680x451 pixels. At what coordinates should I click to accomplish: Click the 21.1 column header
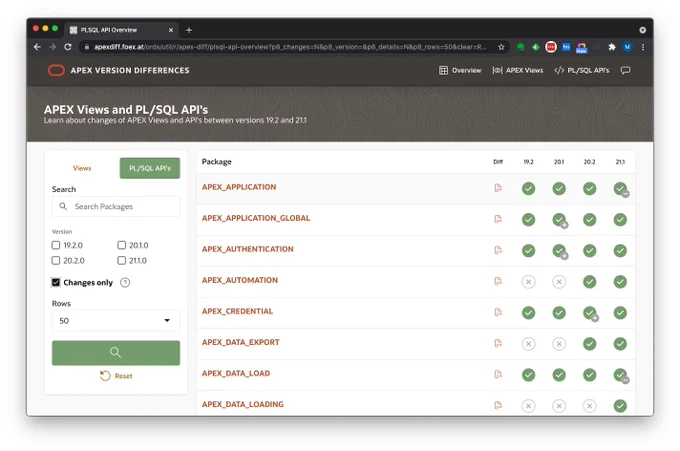[x=620, y=162]
